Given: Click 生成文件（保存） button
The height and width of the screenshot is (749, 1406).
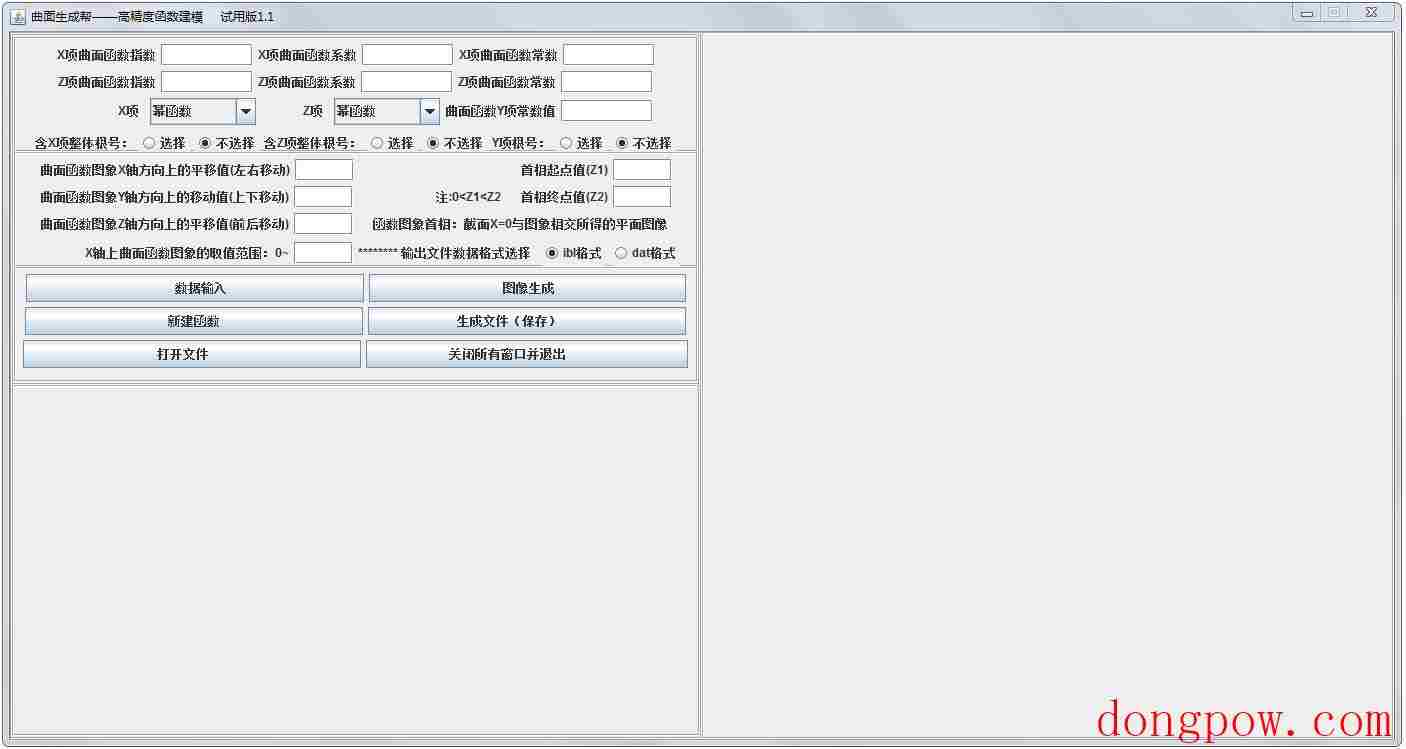Looking at the screenshot, I should [x=527, y=321].
